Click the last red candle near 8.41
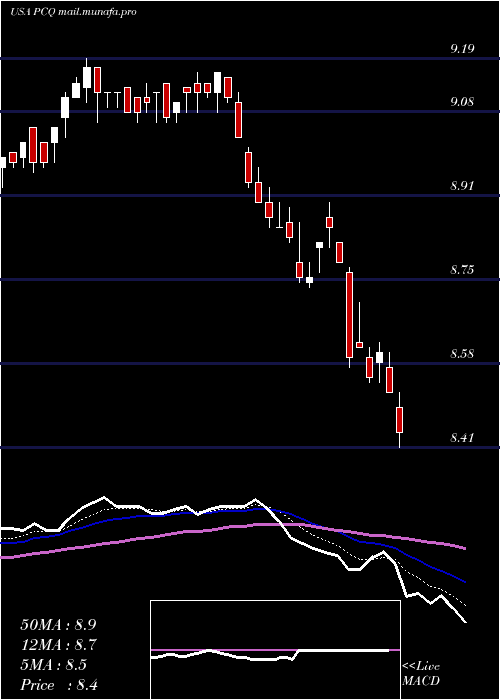The image size is (500, 700). point(400,420)
